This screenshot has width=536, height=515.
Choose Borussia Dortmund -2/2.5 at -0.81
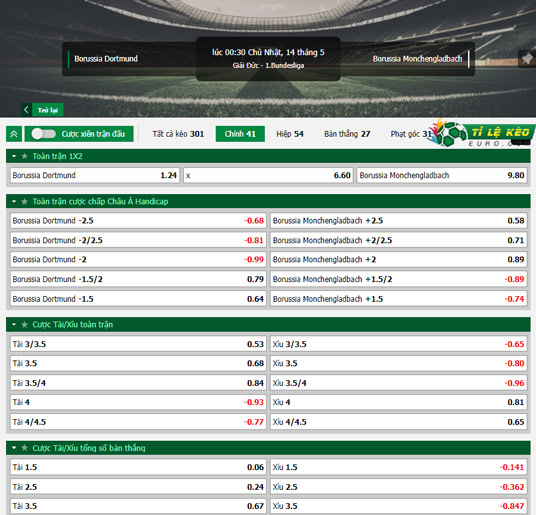pos(138,240)
